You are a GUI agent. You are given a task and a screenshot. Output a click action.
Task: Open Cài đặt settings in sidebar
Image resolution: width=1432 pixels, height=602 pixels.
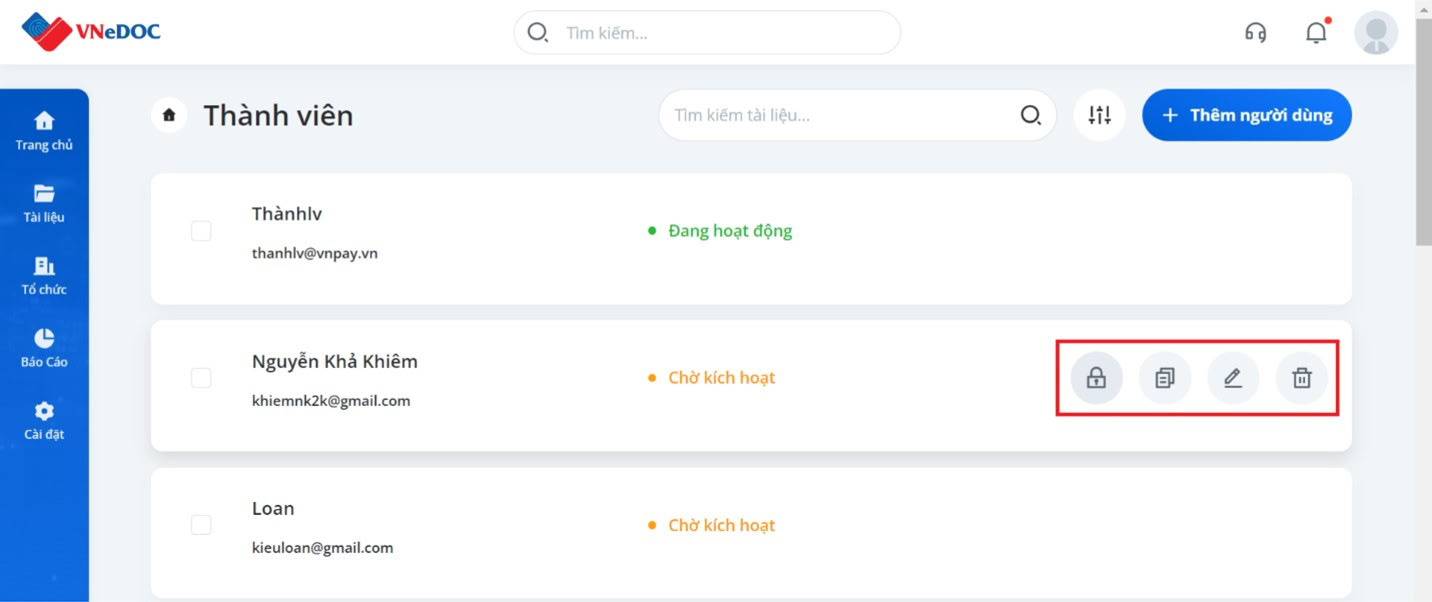coord(44,421)
